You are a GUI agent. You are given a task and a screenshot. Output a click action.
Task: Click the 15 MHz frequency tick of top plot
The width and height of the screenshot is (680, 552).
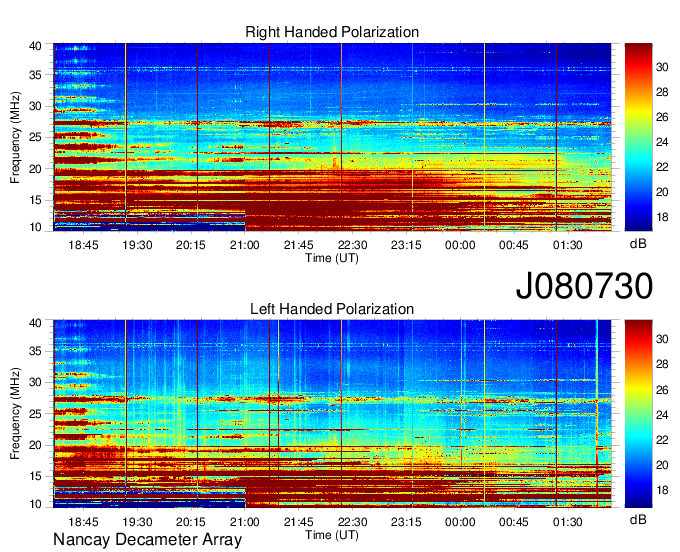click(x=35, y=200)
